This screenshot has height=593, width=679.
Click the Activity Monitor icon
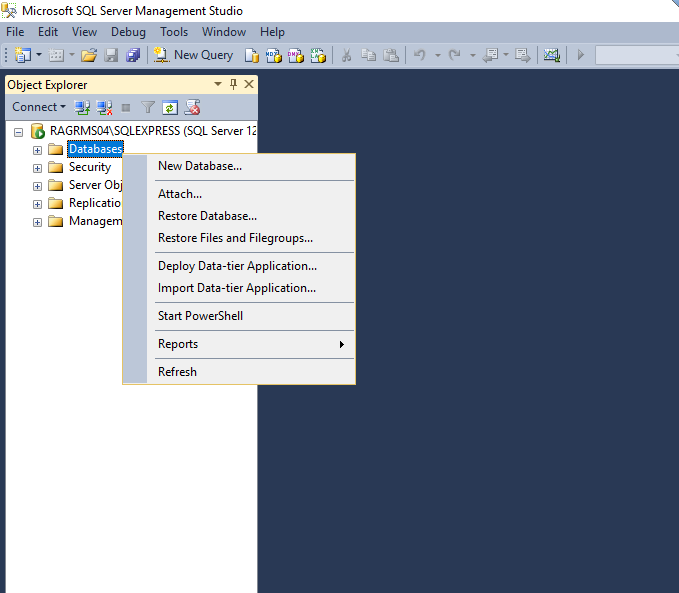point(552,55)
